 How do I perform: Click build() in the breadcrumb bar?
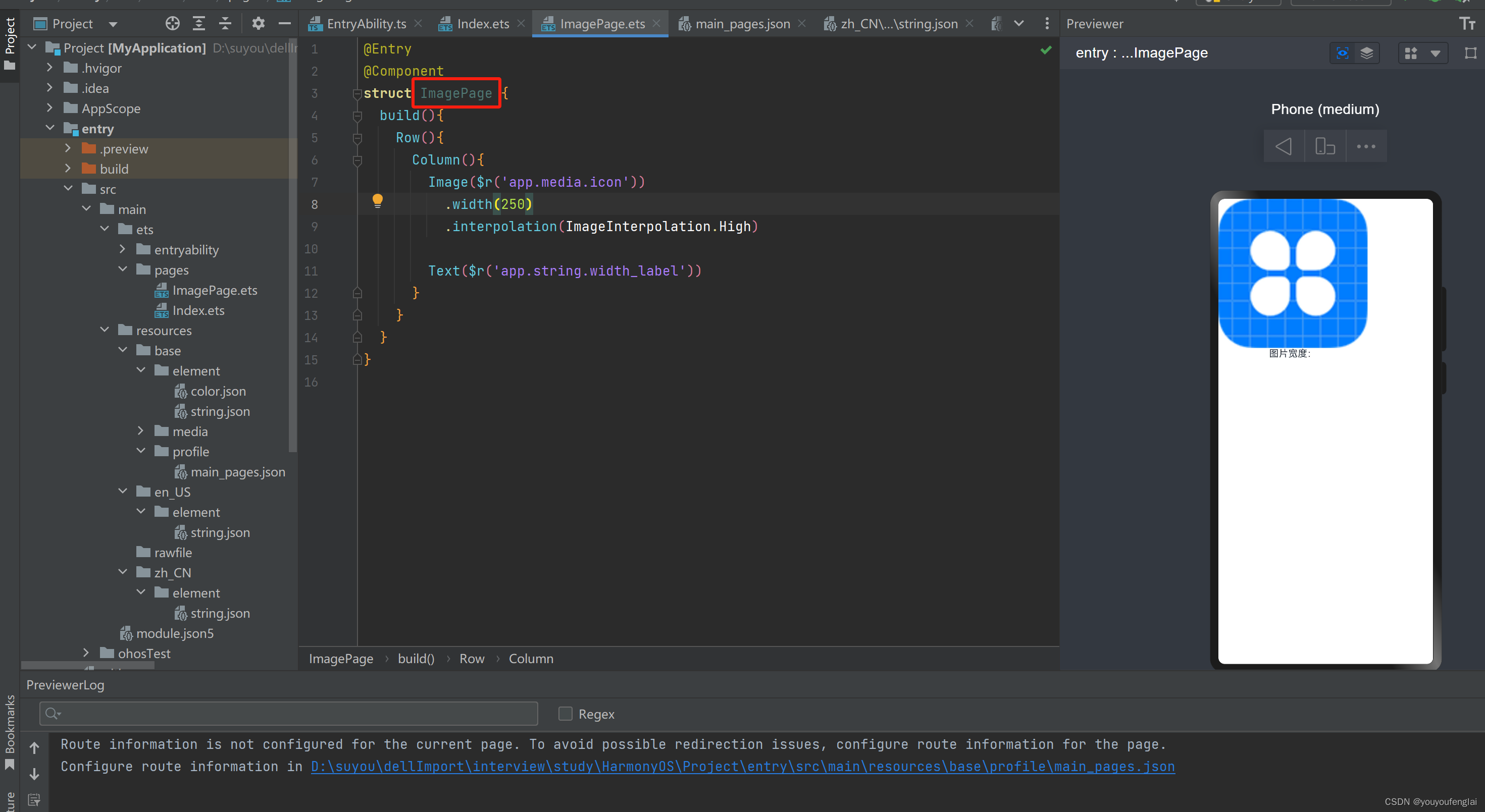pyautogui.click(x=416, y=659)
